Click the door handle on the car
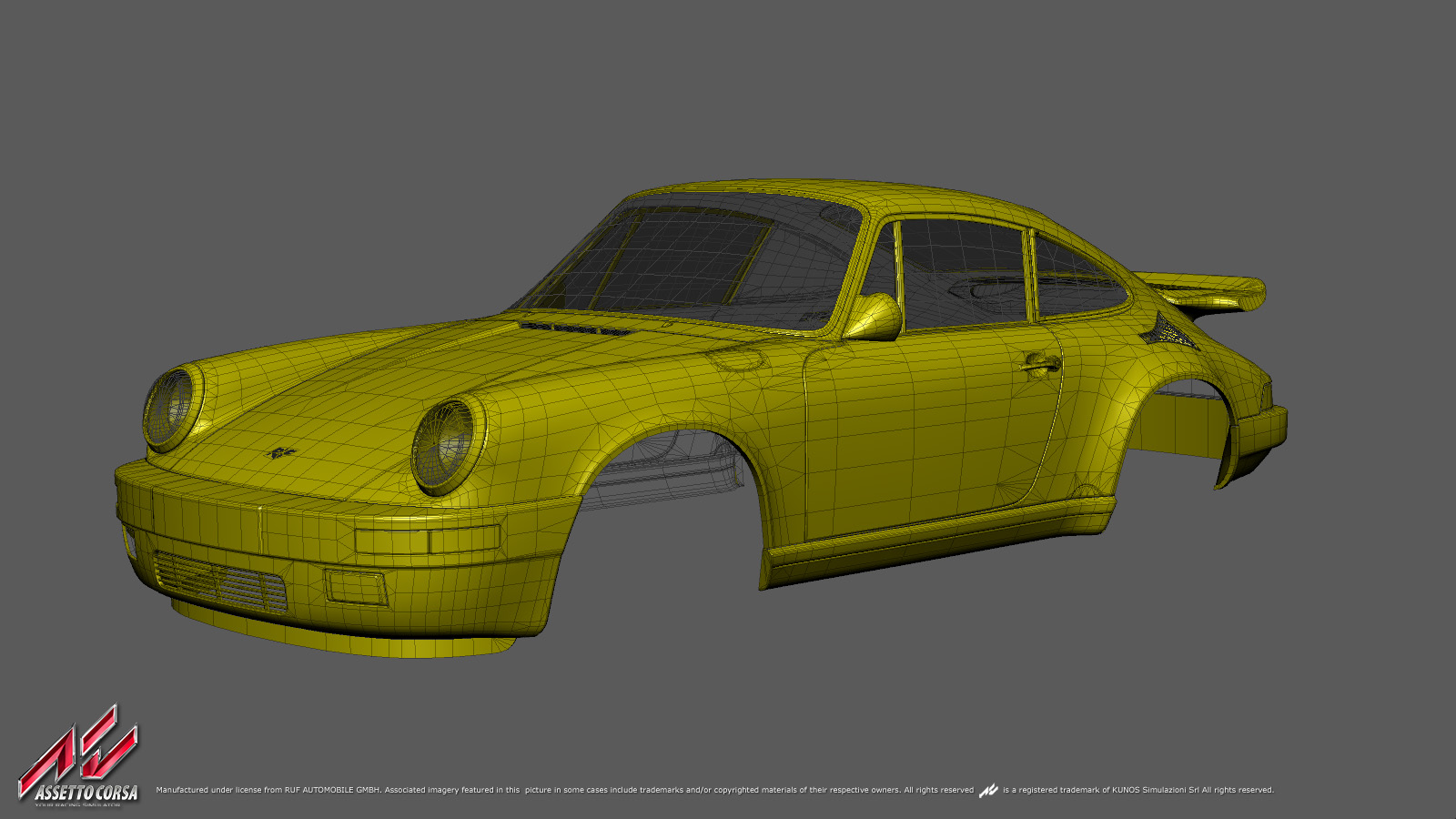 pyautogui.click(x=1041, y=363)
